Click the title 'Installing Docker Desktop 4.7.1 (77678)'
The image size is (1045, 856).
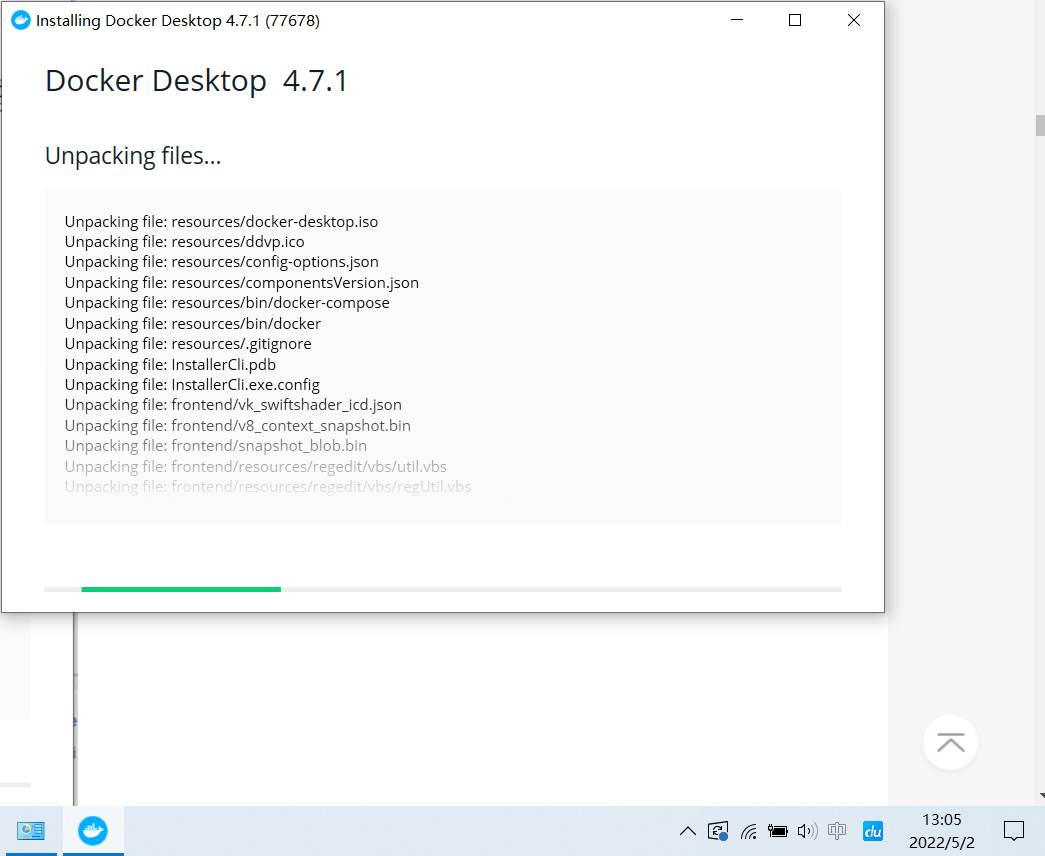click(x=178, y=21)
